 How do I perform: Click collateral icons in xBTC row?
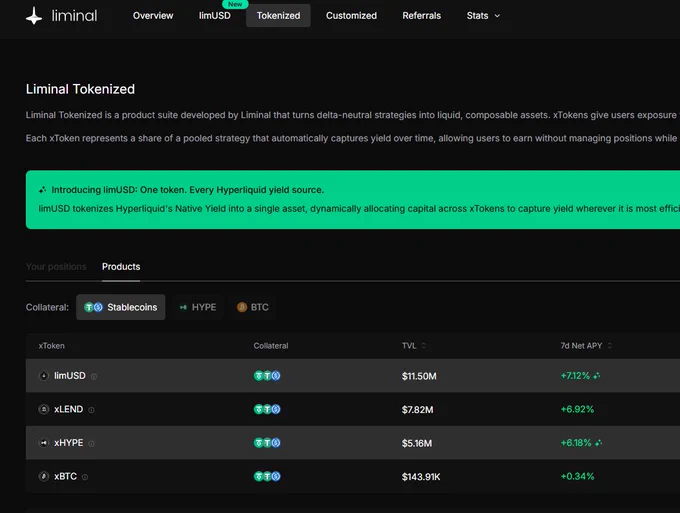tap(267, 476)
